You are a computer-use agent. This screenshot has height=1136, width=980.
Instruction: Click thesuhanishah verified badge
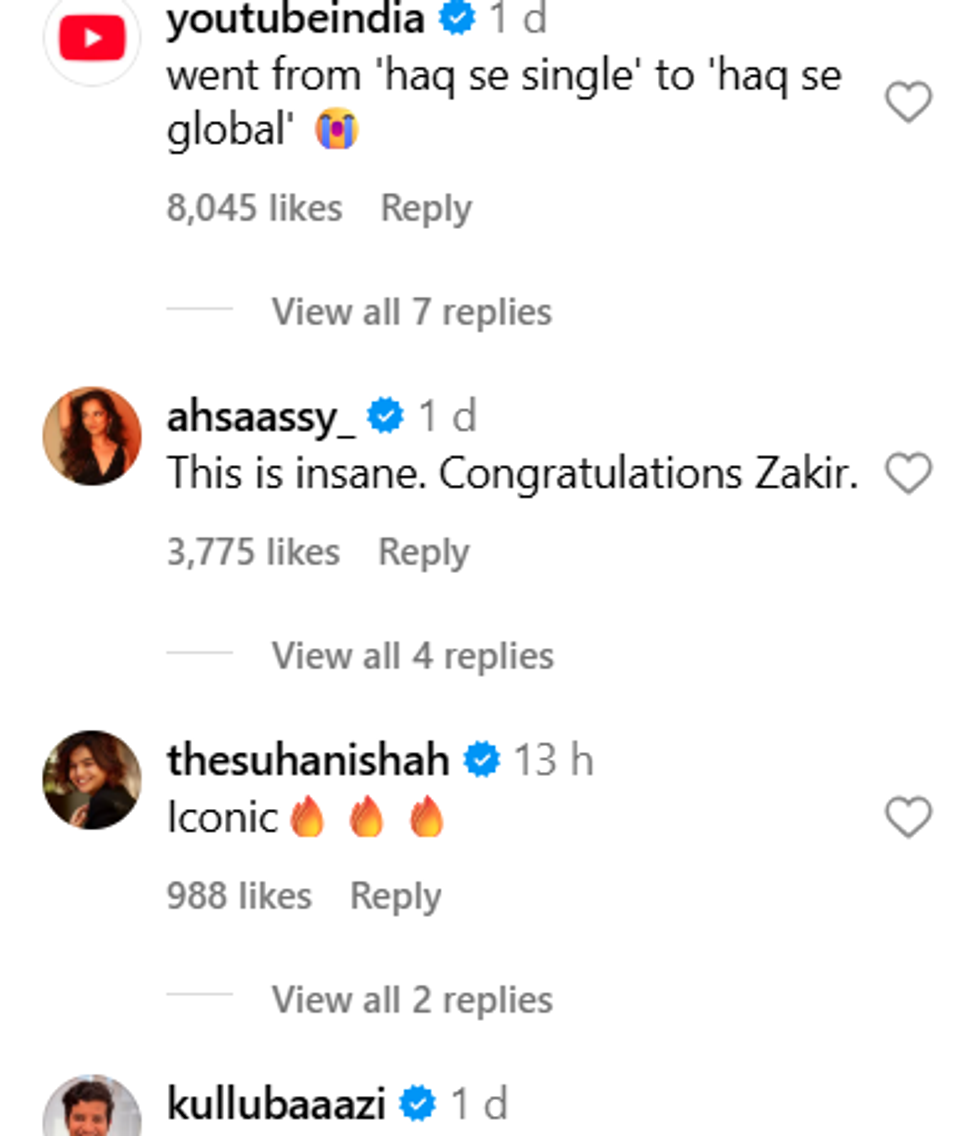tap(482, 760)
